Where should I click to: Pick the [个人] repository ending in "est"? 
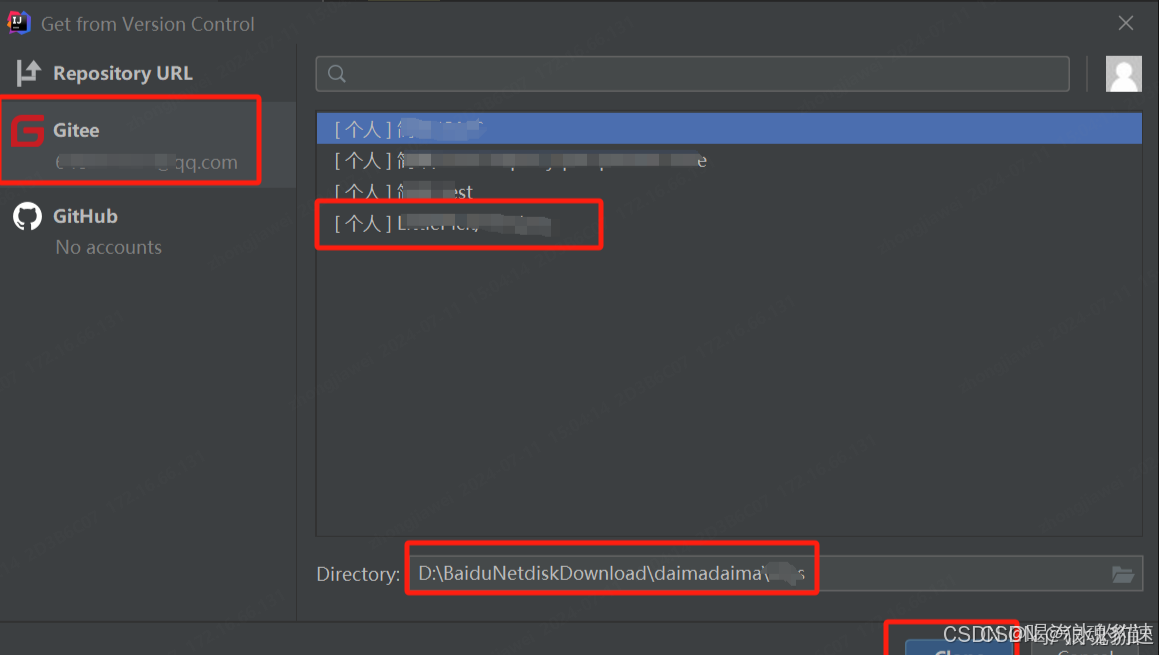tap(729, 191)
